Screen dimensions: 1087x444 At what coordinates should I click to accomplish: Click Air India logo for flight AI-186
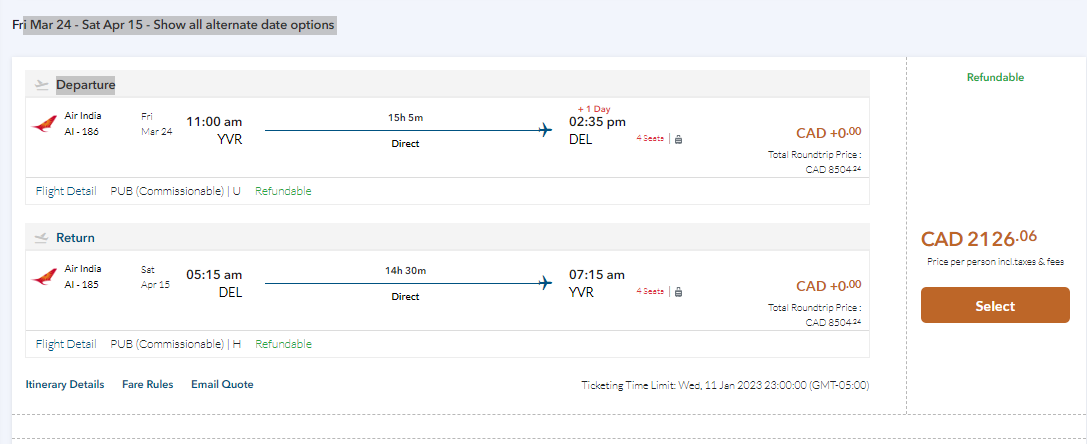click(45, 124)
